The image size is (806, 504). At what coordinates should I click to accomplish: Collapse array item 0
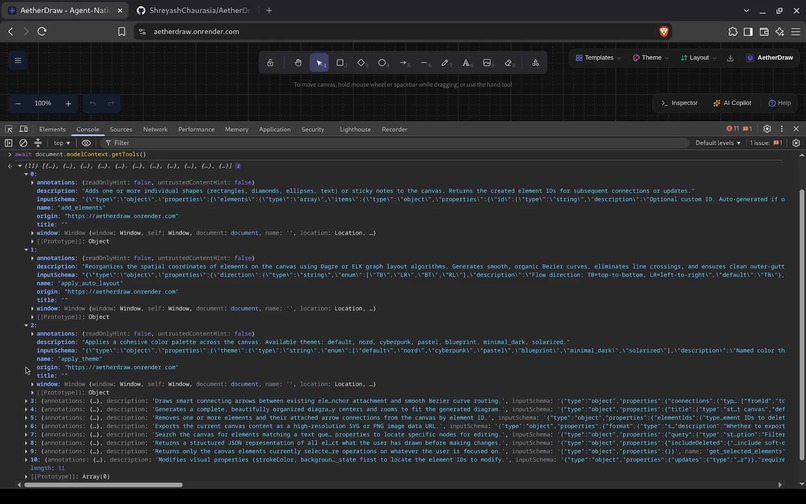(x=27, y=174)
